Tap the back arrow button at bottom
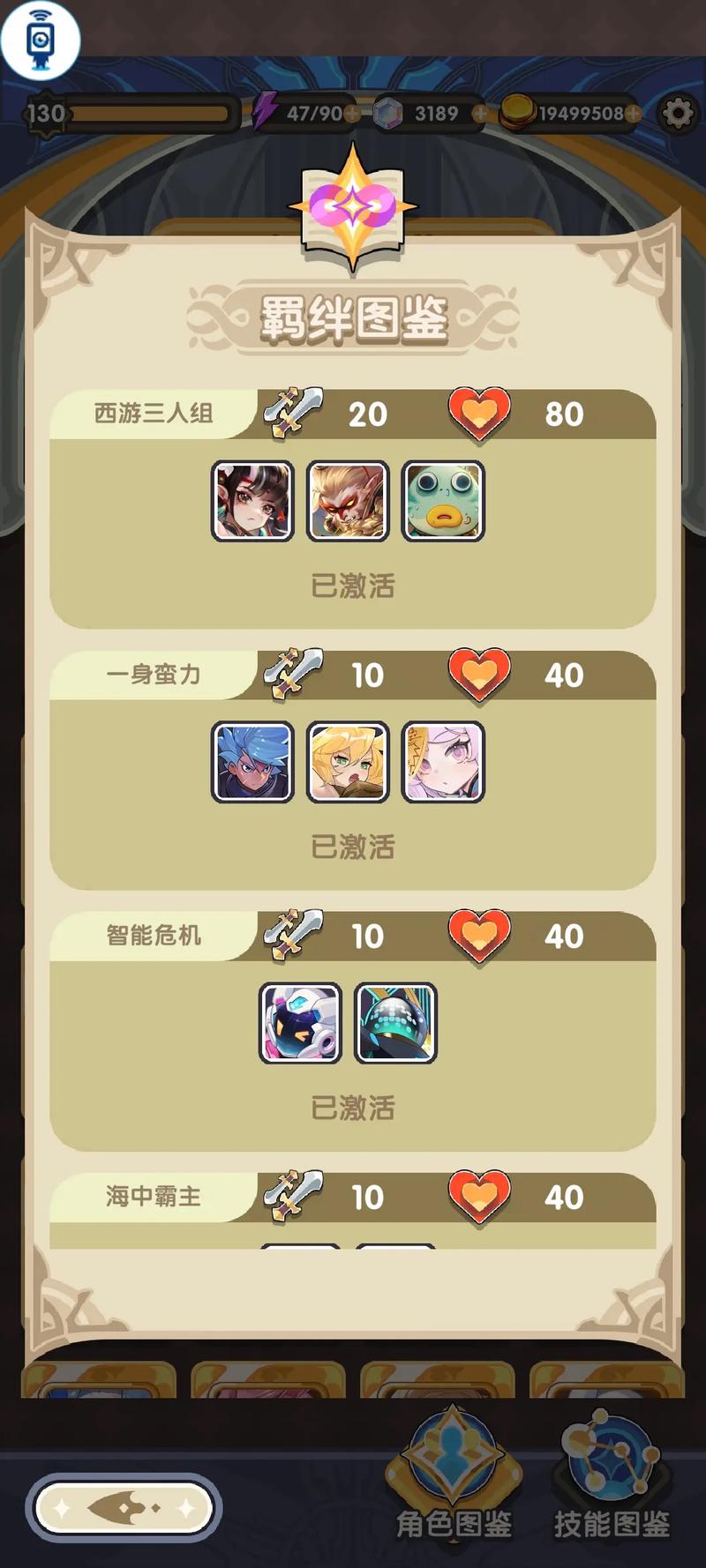The width and height of the screenshot is (706, 1568). [x=124, y=1509]
